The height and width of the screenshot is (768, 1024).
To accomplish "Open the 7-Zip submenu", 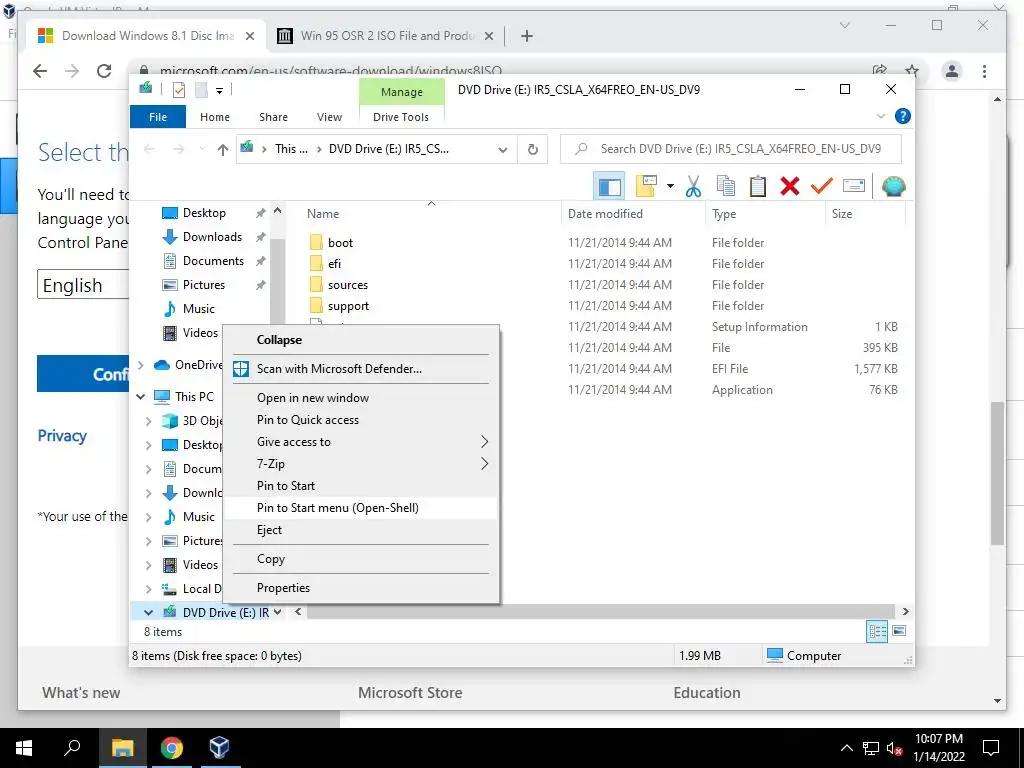I will pyautogui.click(x=360, y=464).
